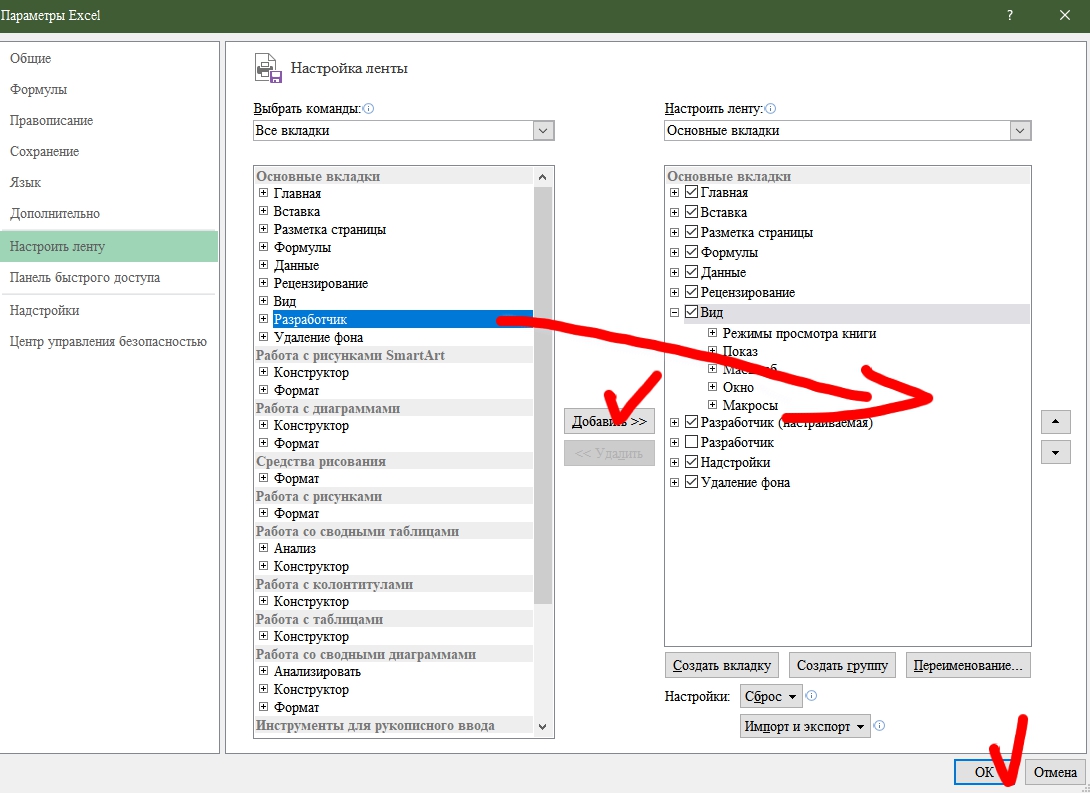The width and height of the screenshot is (1090, 793).
Task: Click the Отмена button
Action: [x=1055, y=771]
